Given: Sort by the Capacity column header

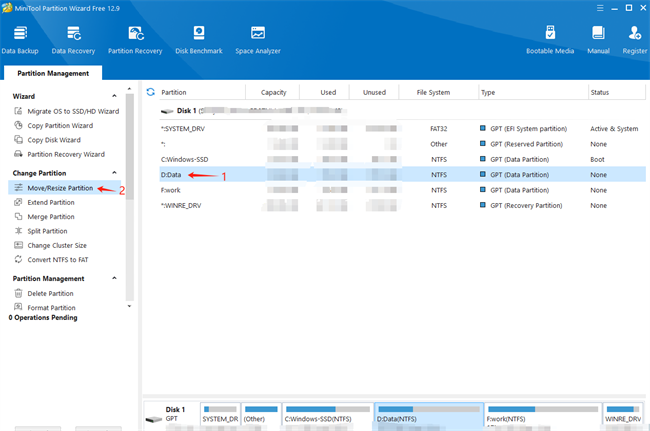Looking at the screenshot, I should (x=273, y=92).
